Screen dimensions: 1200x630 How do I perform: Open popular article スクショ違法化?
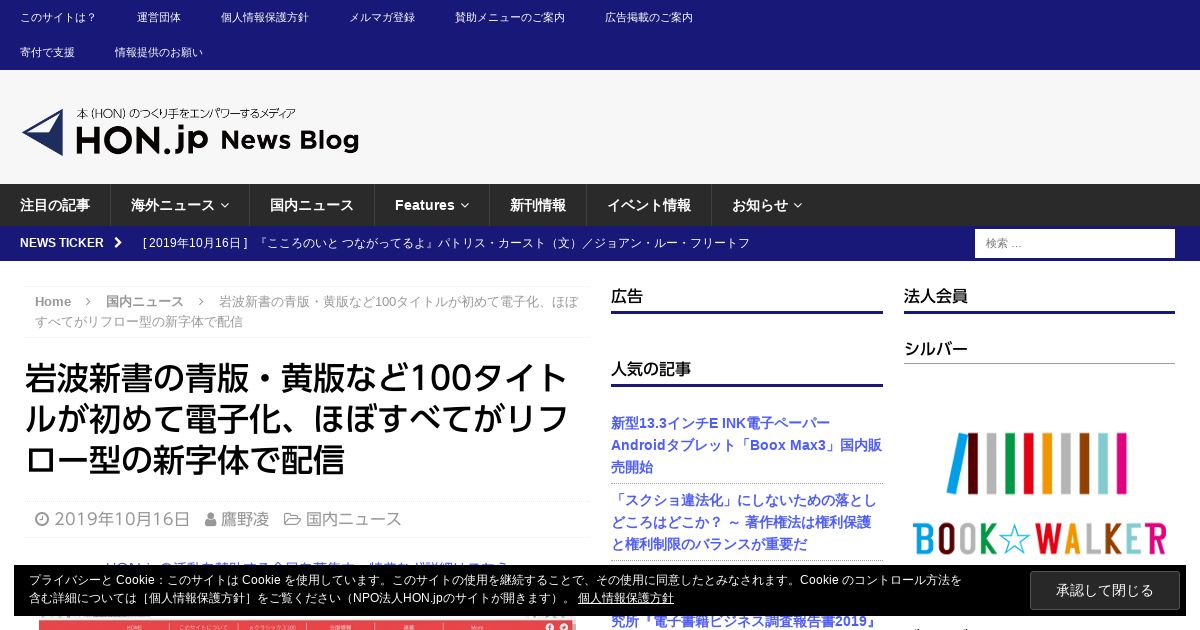point(744,522)
